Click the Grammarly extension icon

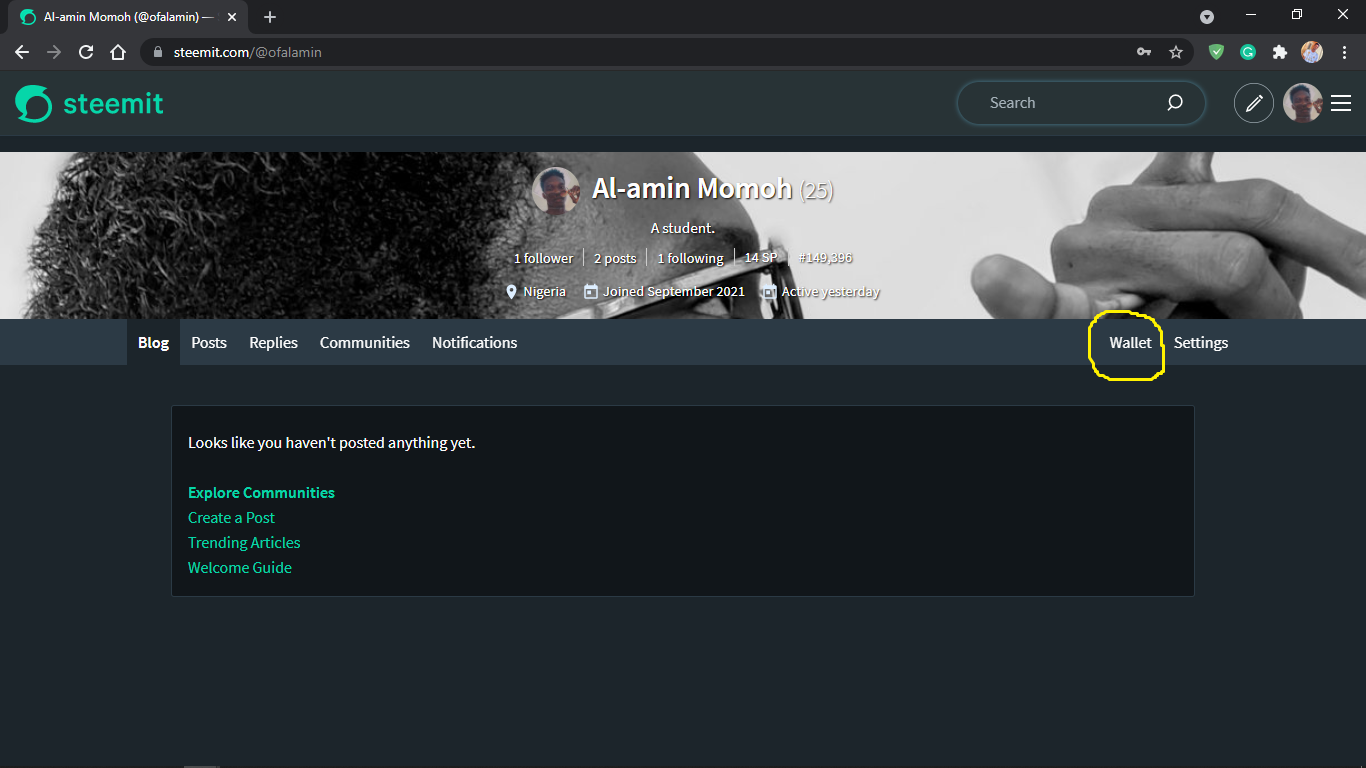(1248, 52)
